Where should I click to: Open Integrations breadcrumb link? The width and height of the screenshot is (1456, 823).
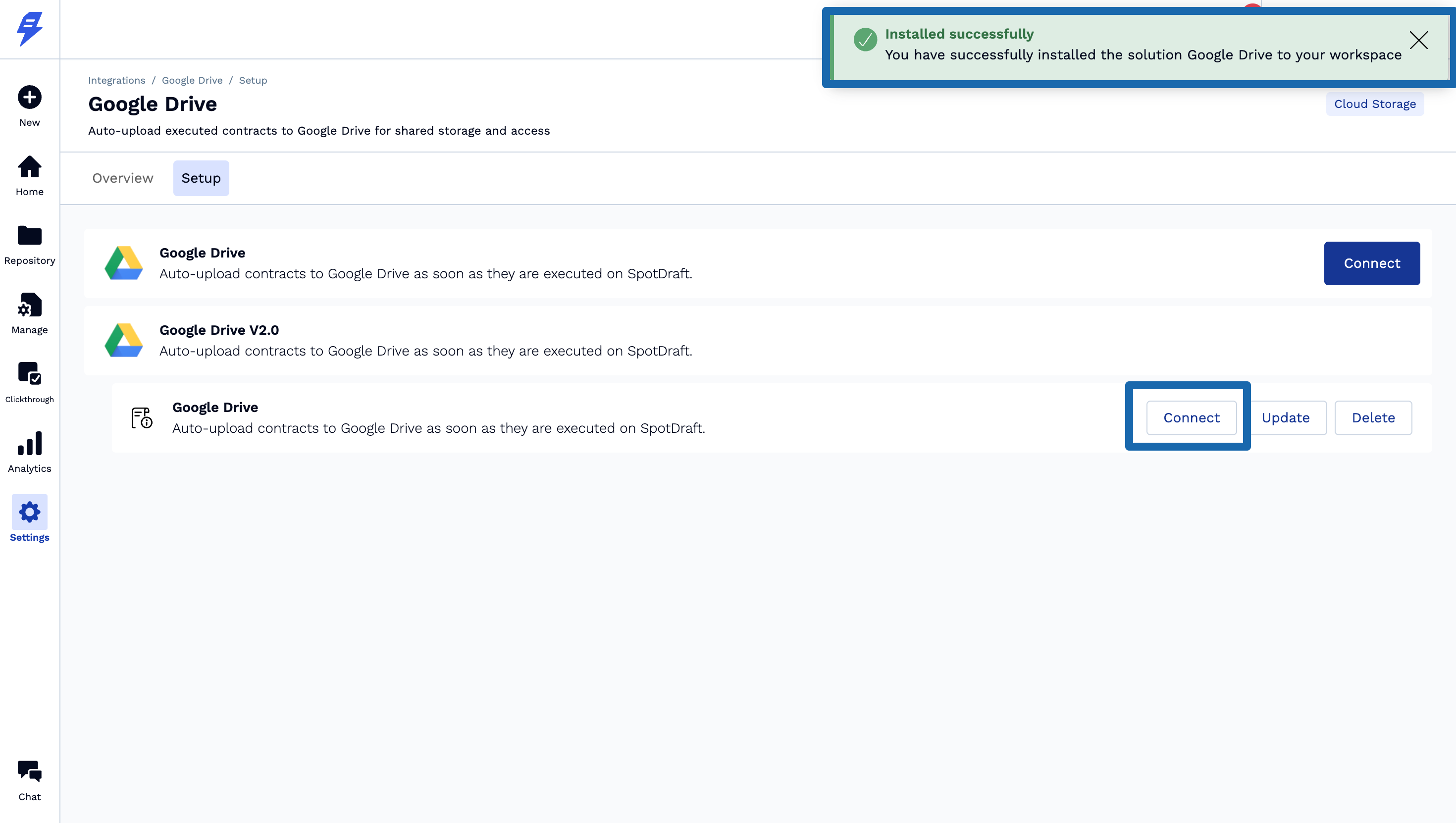pyautogui.click(x=116, y=80)
